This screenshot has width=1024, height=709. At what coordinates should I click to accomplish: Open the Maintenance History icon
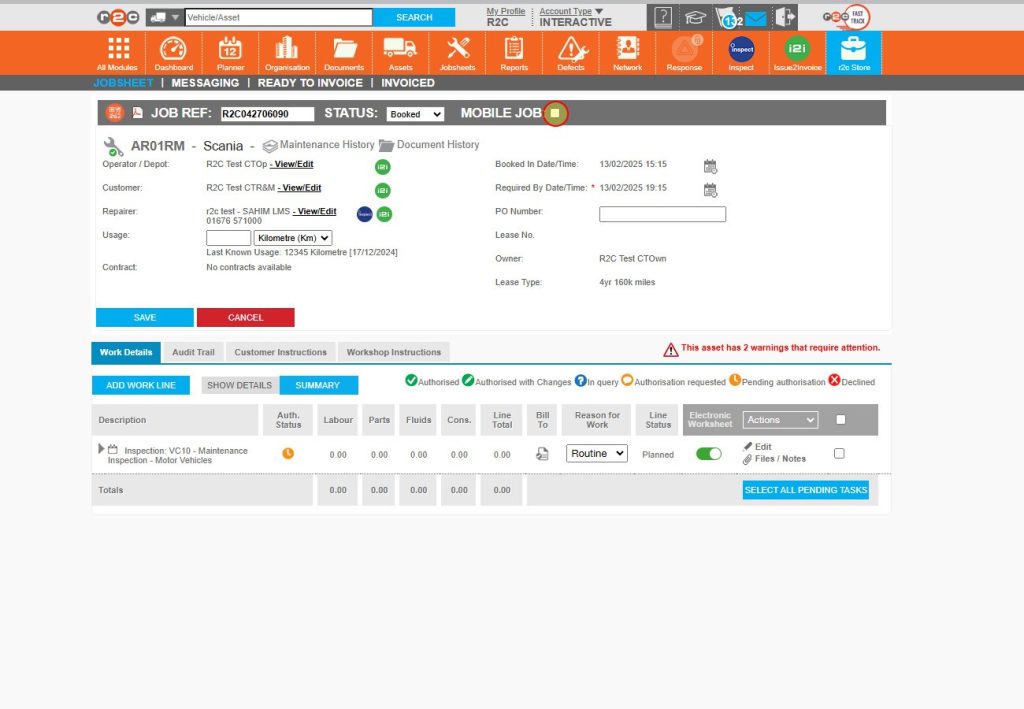270,145
